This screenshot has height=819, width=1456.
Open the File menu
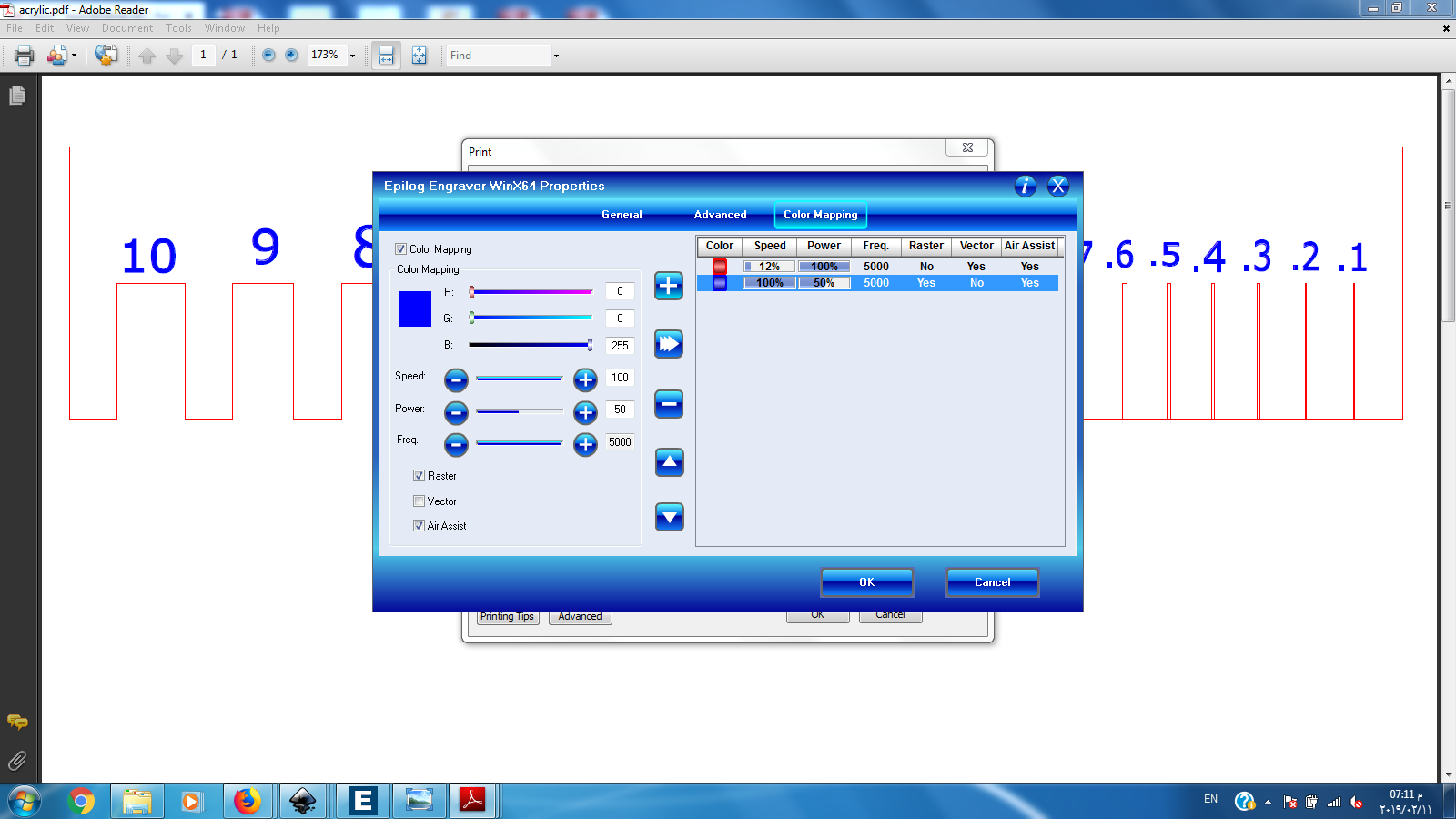[x=15, y=28]
